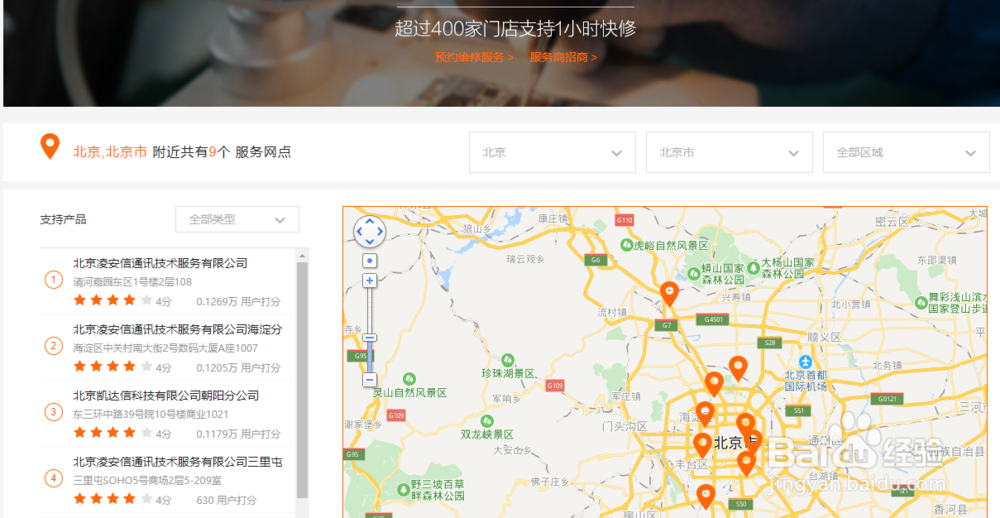Click the 0.1179万 用户打分 text

pyautogui.click(x=238, y=434)
